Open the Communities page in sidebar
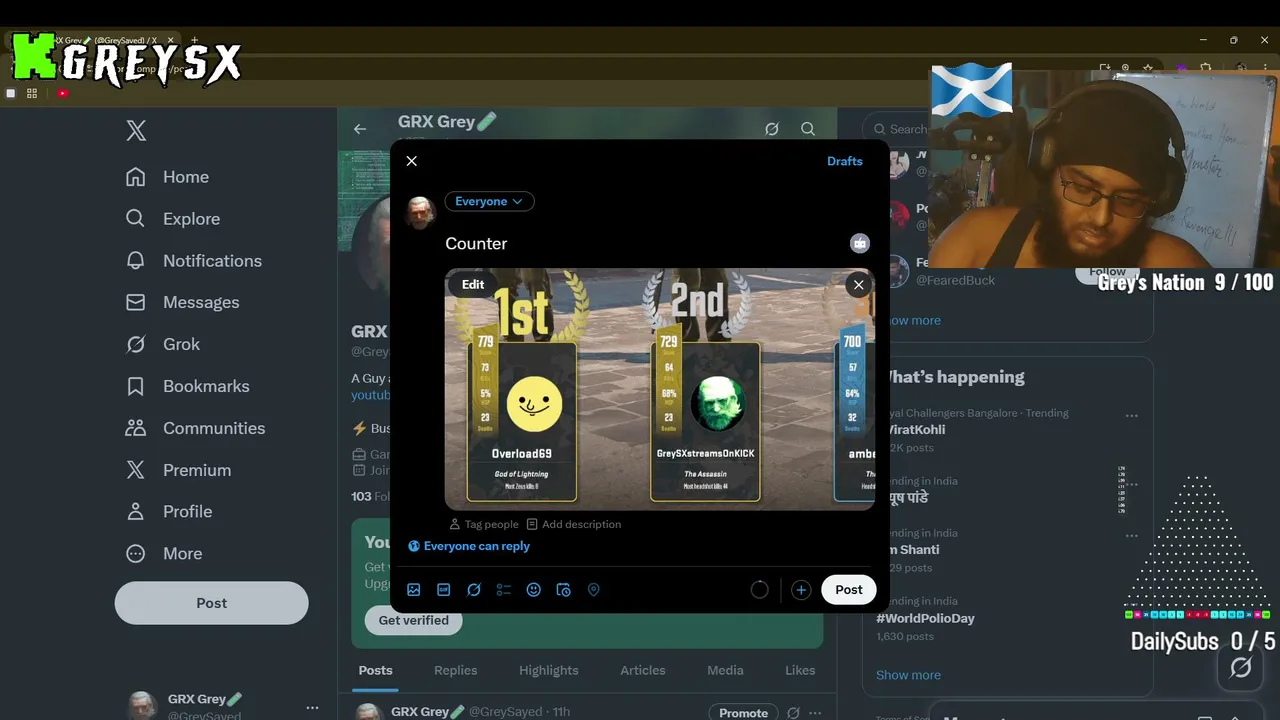1280x720 pixels. [x=195, y=428]
